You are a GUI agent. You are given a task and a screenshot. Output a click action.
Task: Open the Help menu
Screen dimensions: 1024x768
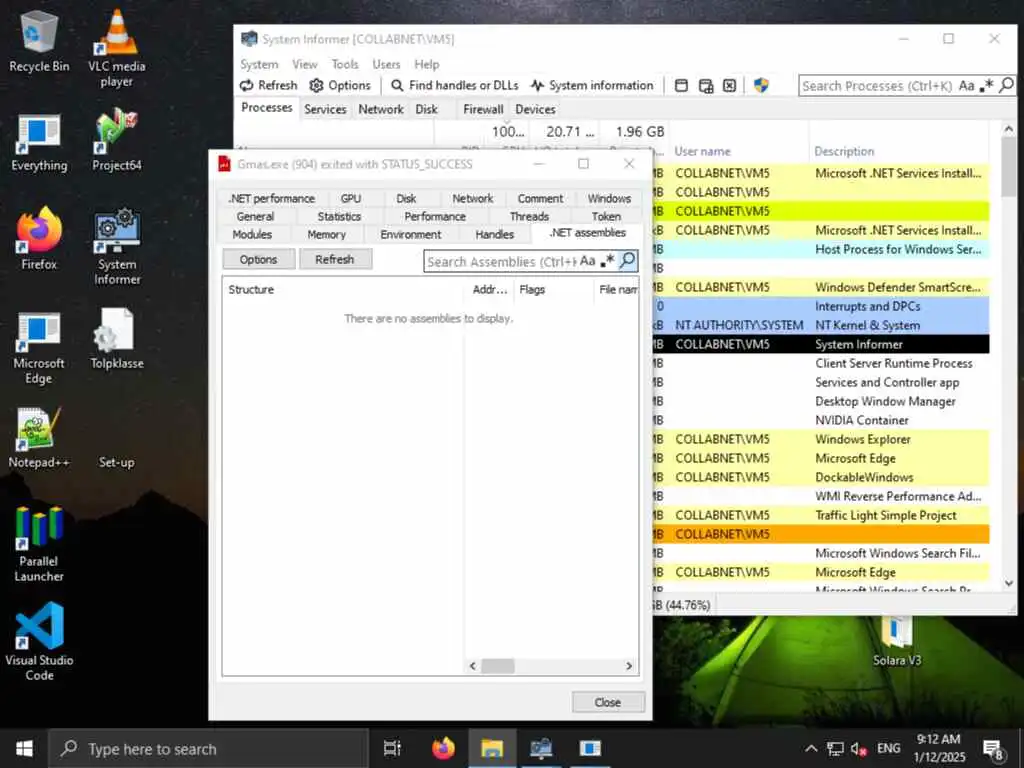[426, 65]
